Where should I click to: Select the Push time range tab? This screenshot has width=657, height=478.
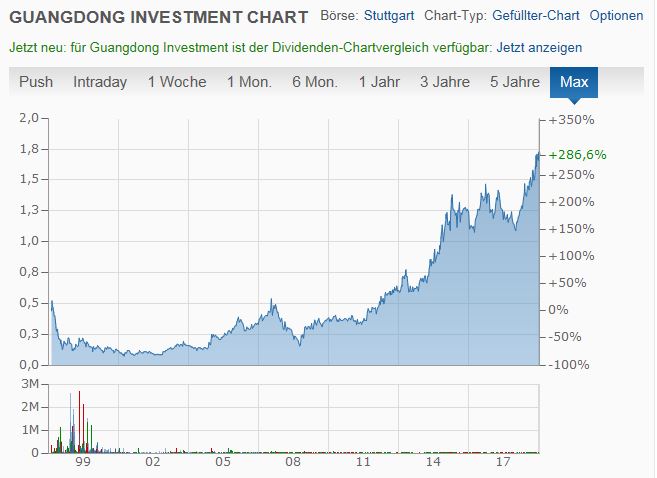pyautogui.click(x=36, y=82)
